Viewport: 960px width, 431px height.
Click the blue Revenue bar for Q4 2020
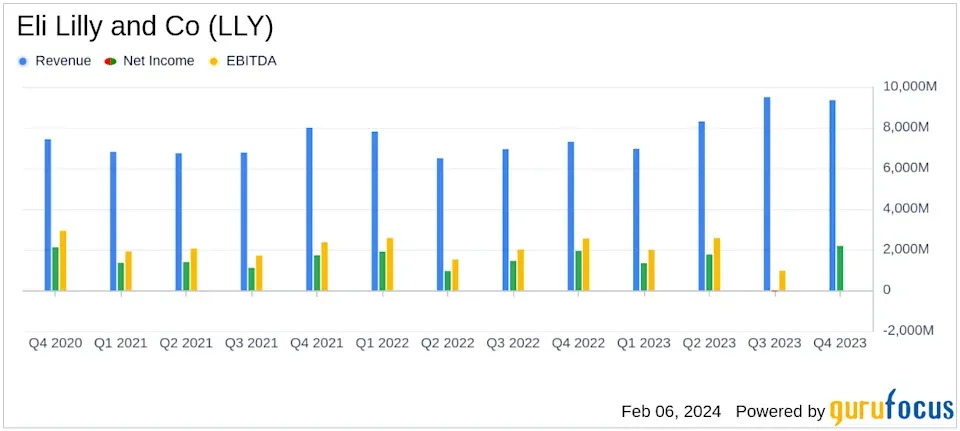(48, 215)
